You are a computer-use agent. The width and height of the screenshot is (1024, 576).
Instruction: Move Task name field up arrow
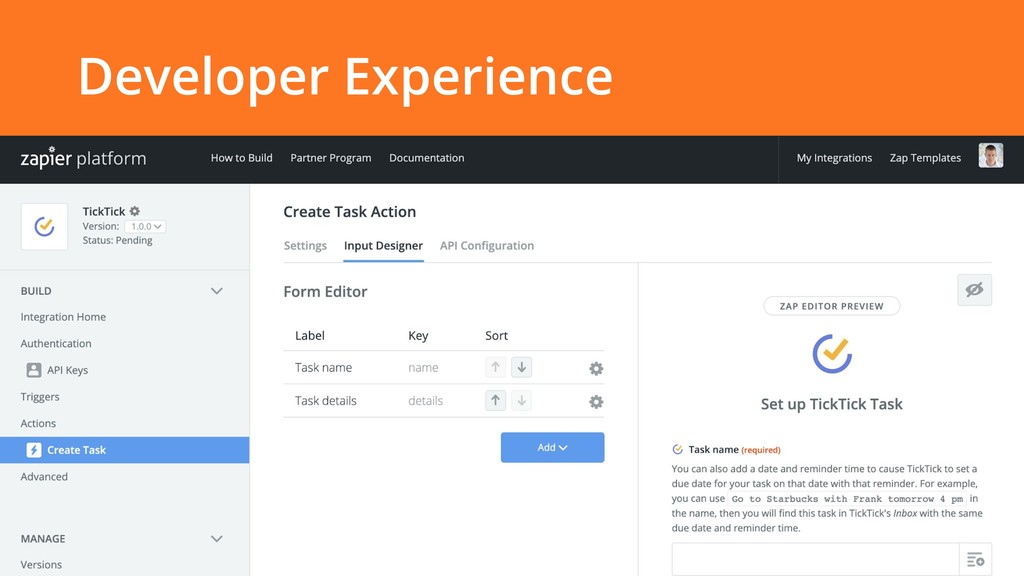pyautogui.click(x=495, y=367)
